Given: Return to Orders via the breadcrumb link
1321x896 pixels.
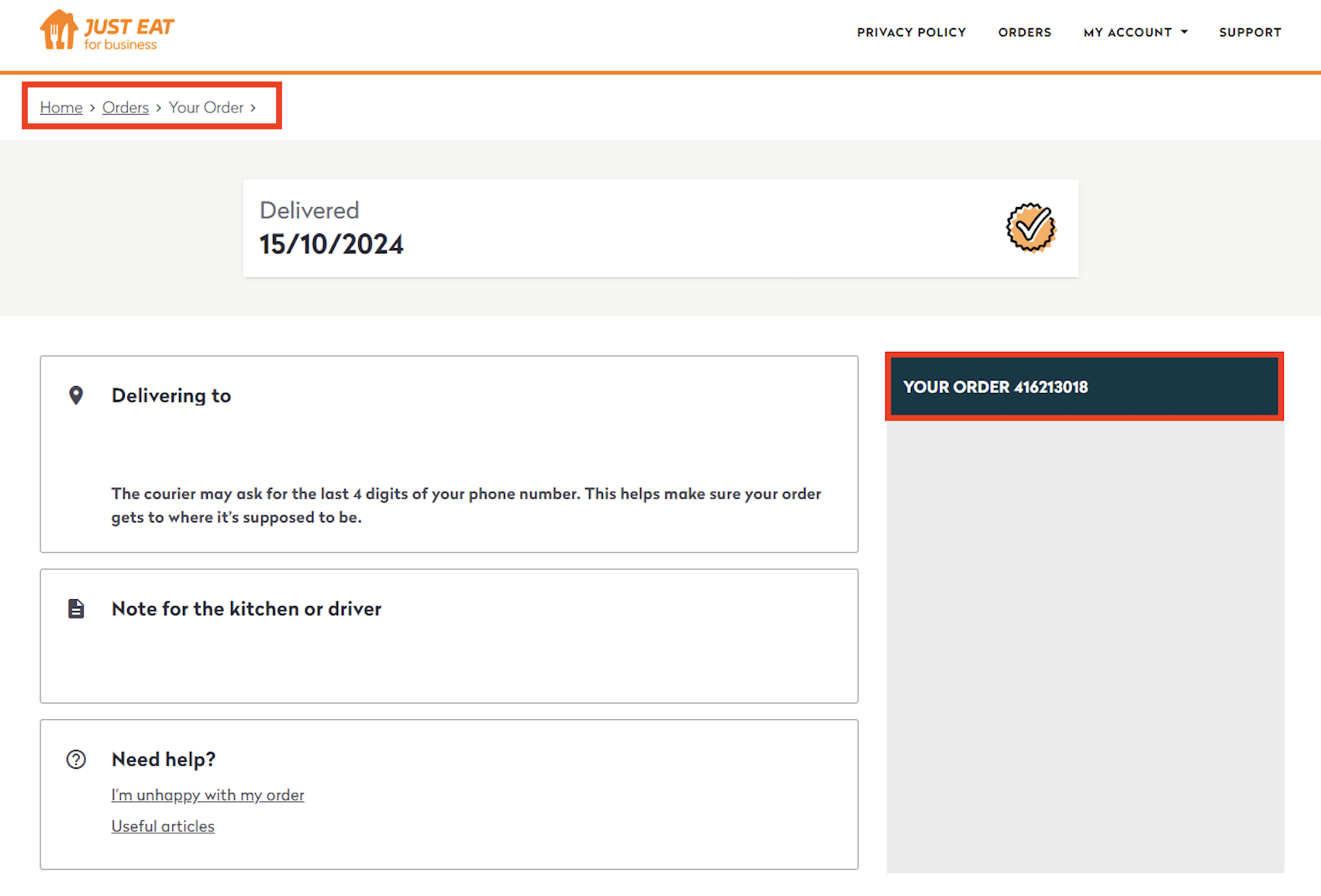Looking at the screenshot, I should coord(126,108).
